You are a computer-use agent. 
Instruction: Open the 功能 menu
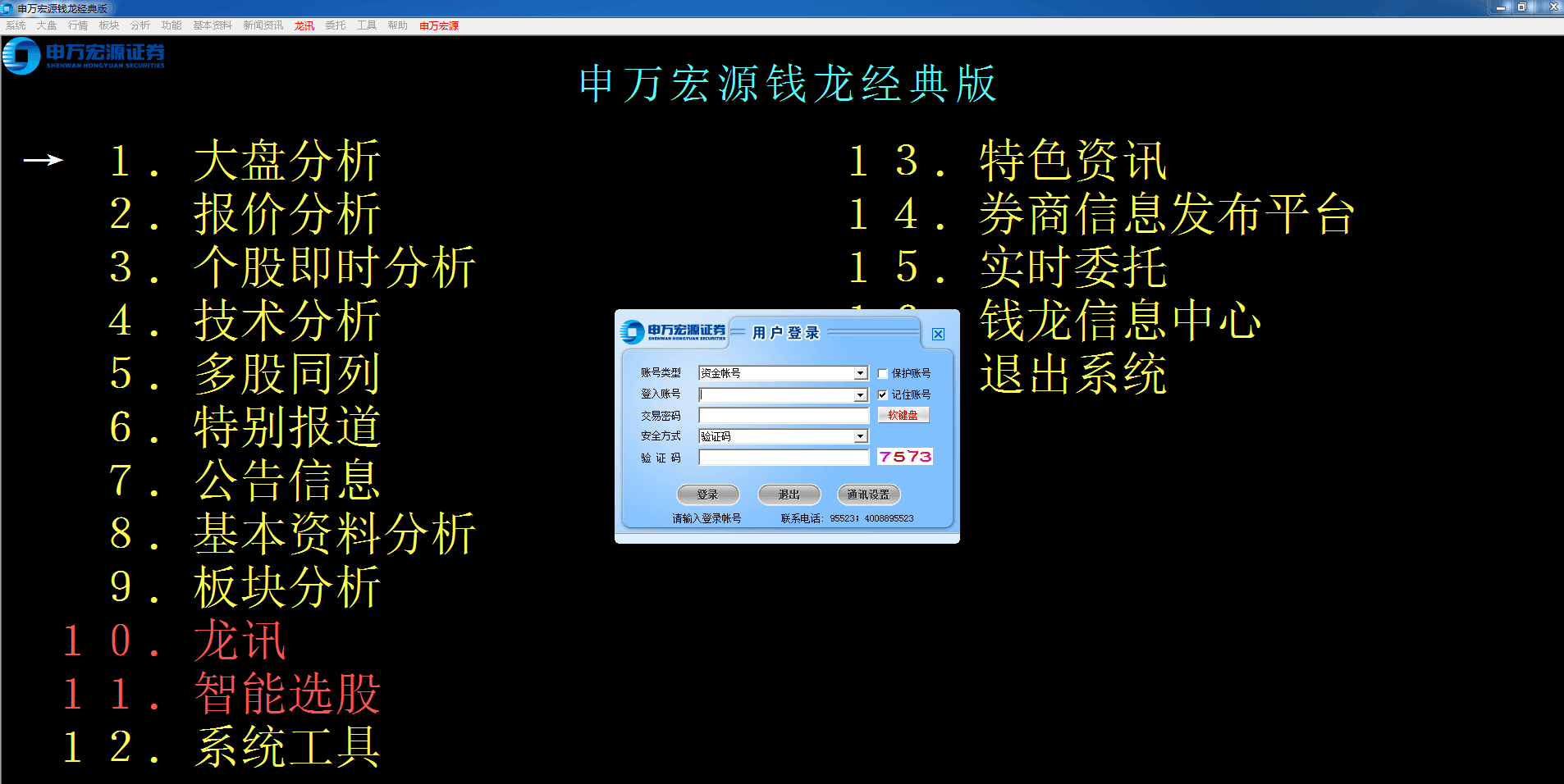pos(171,25)
